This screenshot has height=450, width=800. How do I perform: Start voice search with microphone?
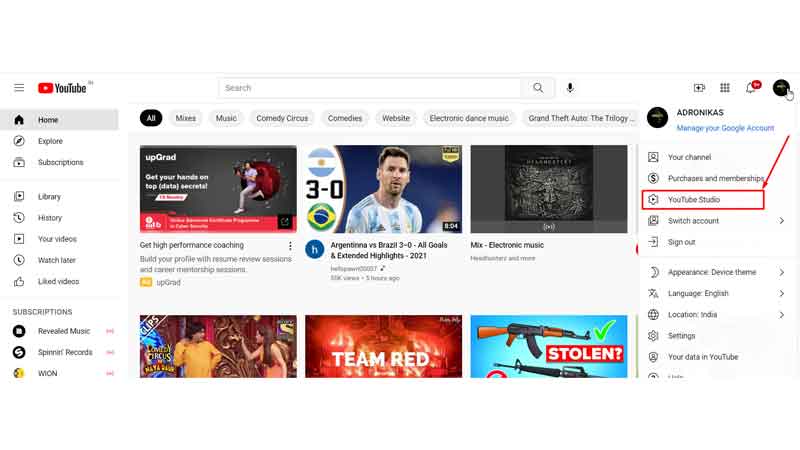pyautogui.click(x=570, y=88)
